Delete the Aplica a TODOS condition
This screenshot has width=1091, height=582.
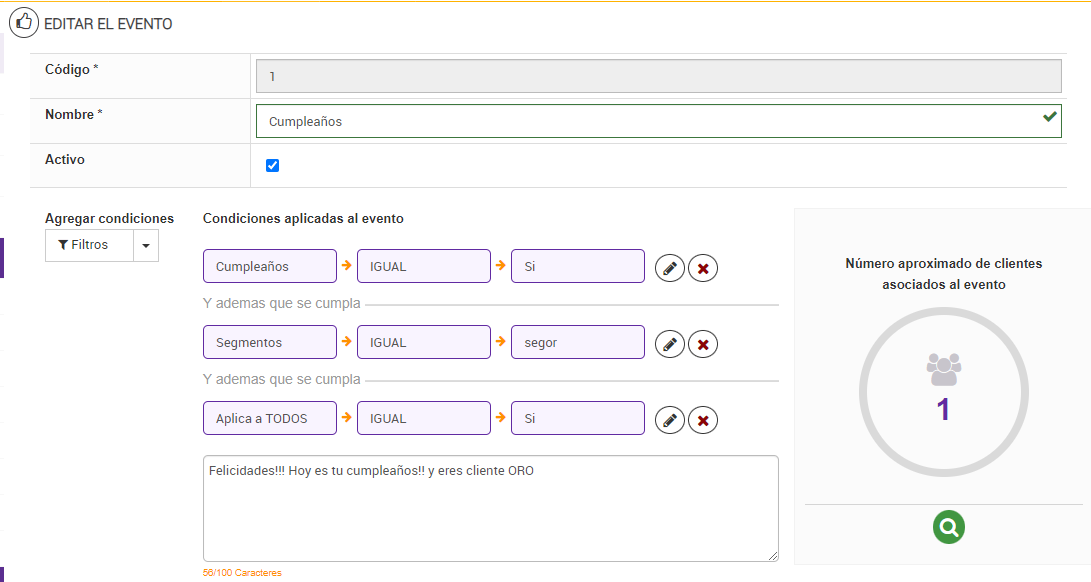pyautogui.click(x=703, y=420)
